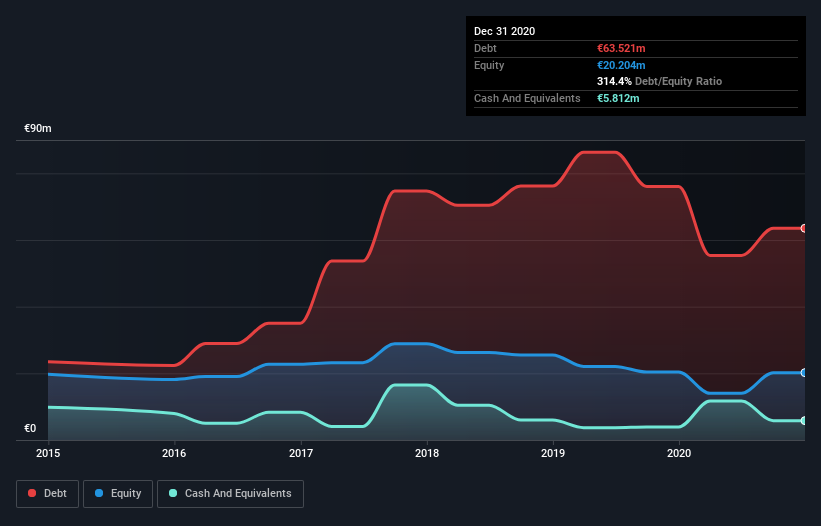
Task: Click the red Debt legend dot
Action: tap(32, 493)
